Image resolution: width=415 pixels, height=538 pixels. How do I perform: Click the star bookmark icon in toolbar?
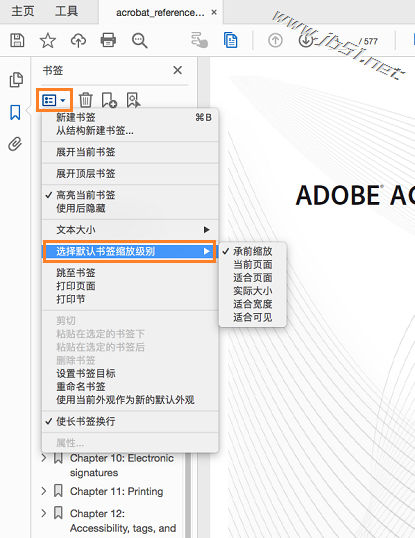(x=48, y=40)
